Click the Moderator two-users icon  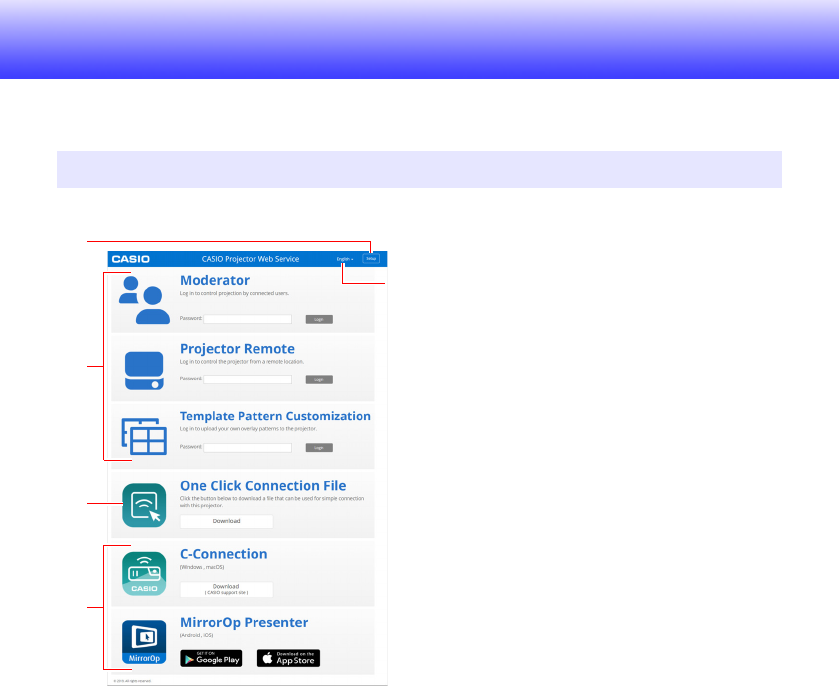click(x=144, y=300)
